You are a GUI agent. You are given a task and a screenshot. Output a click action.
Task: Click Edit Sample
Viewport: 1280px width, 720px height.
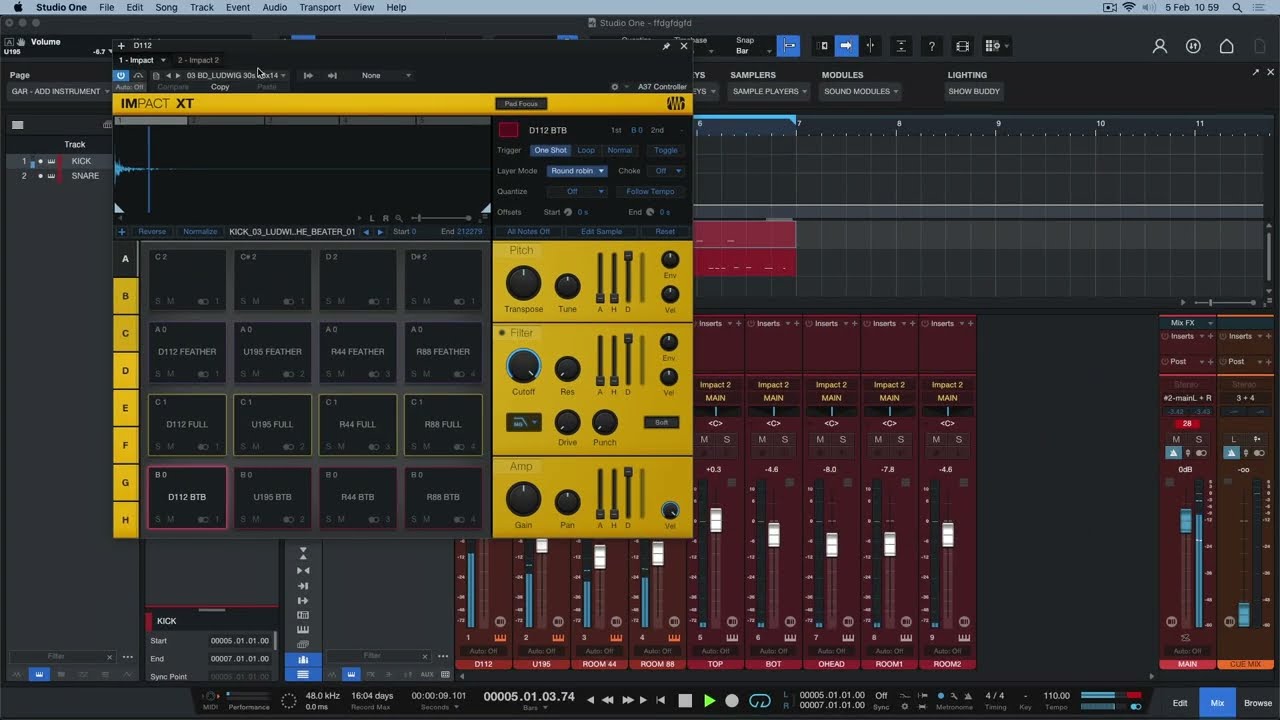click(602, 232)
